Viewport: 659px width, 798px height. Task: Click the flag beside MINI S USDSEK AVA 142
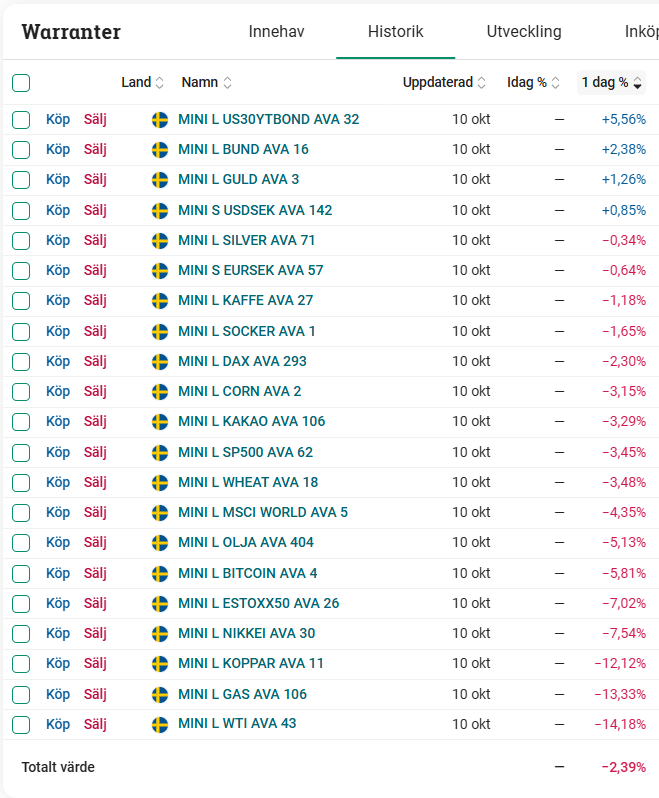[159, 210]
